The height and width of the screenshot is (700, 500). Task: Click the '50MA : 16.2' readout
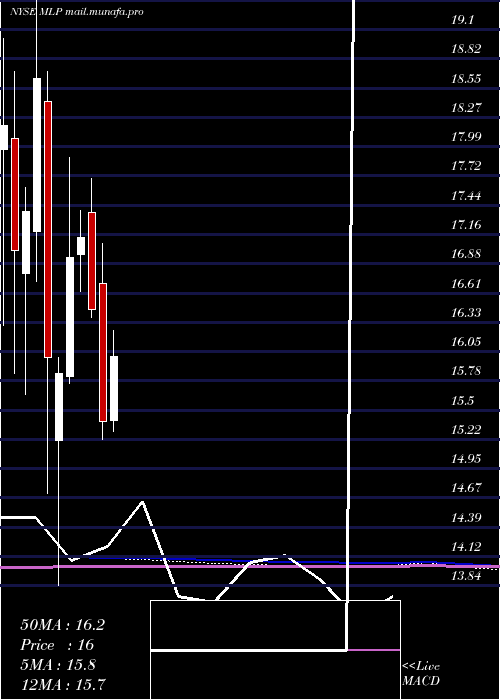coord(62,625)
